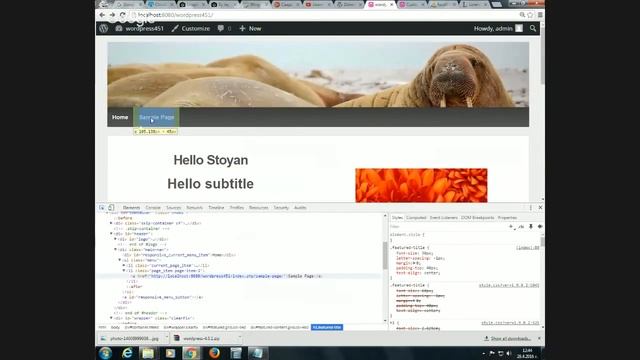The width and height of the screenshot is (640, 360).
Task: Collapse the div class main-nav node
Action: point(116,249)
